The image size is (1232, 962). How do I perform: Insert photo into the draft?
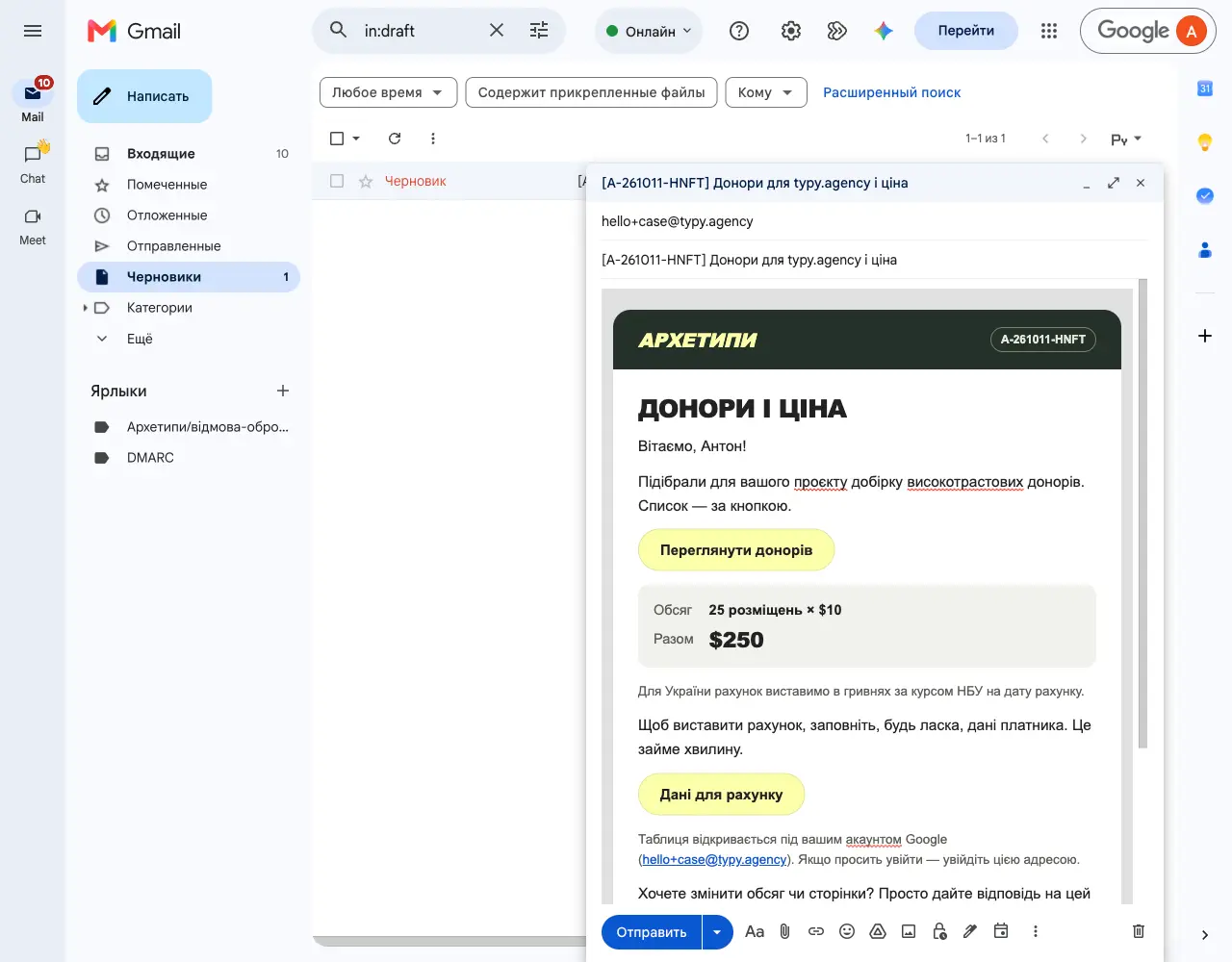909,931
